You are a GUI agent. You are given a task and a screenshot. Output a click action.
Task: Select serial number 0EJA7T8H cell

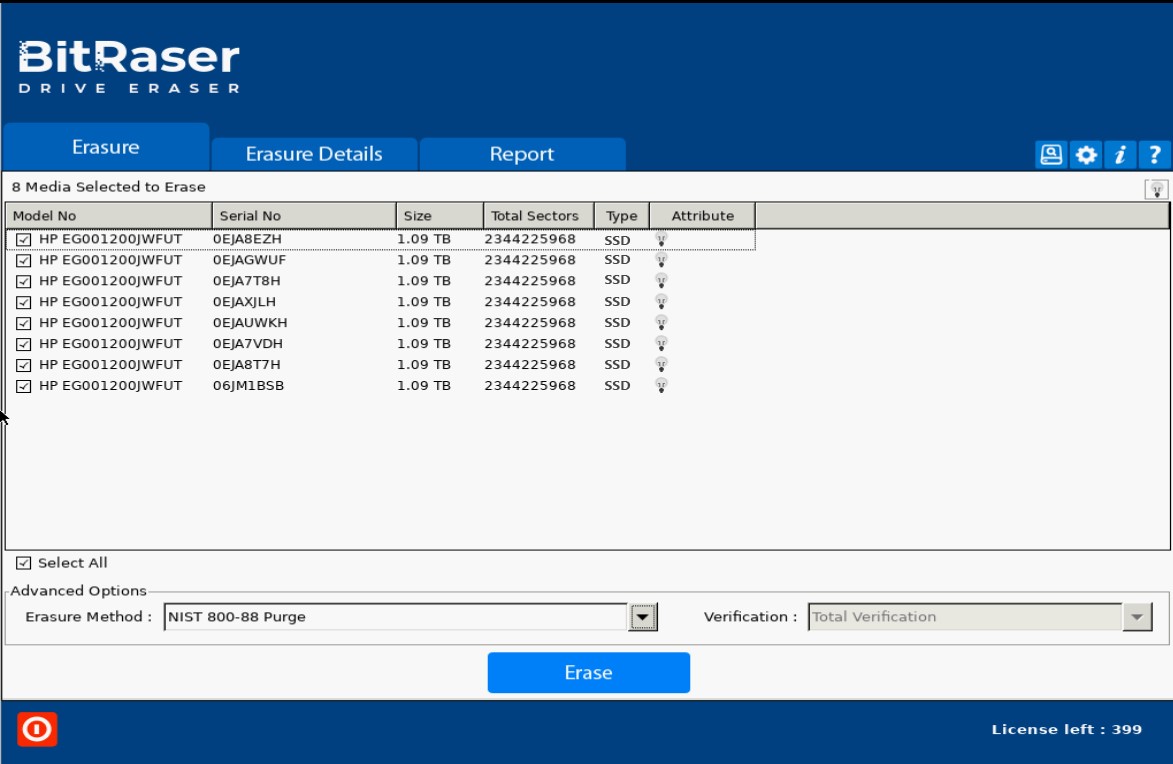[x=247, y=281]
